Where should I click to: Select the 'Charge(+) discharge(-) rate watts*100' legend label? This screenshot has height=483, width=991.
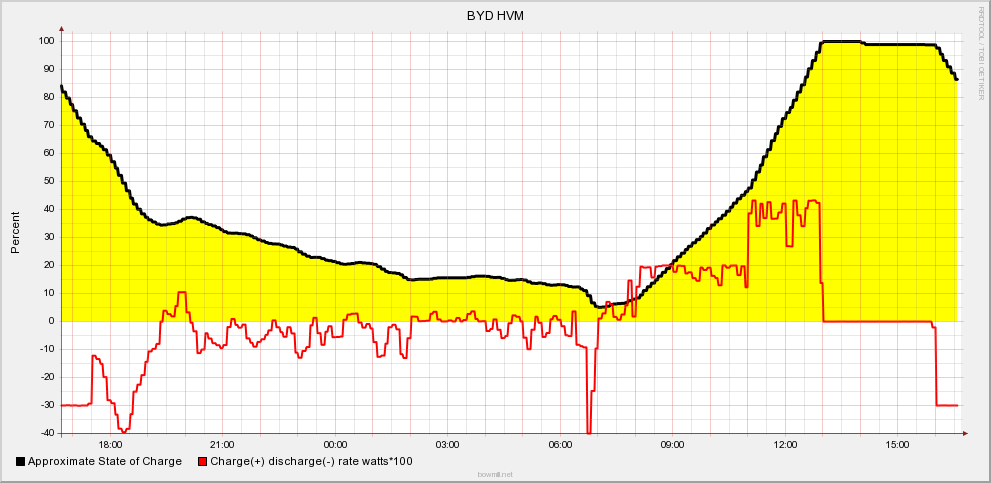(311, 462)
